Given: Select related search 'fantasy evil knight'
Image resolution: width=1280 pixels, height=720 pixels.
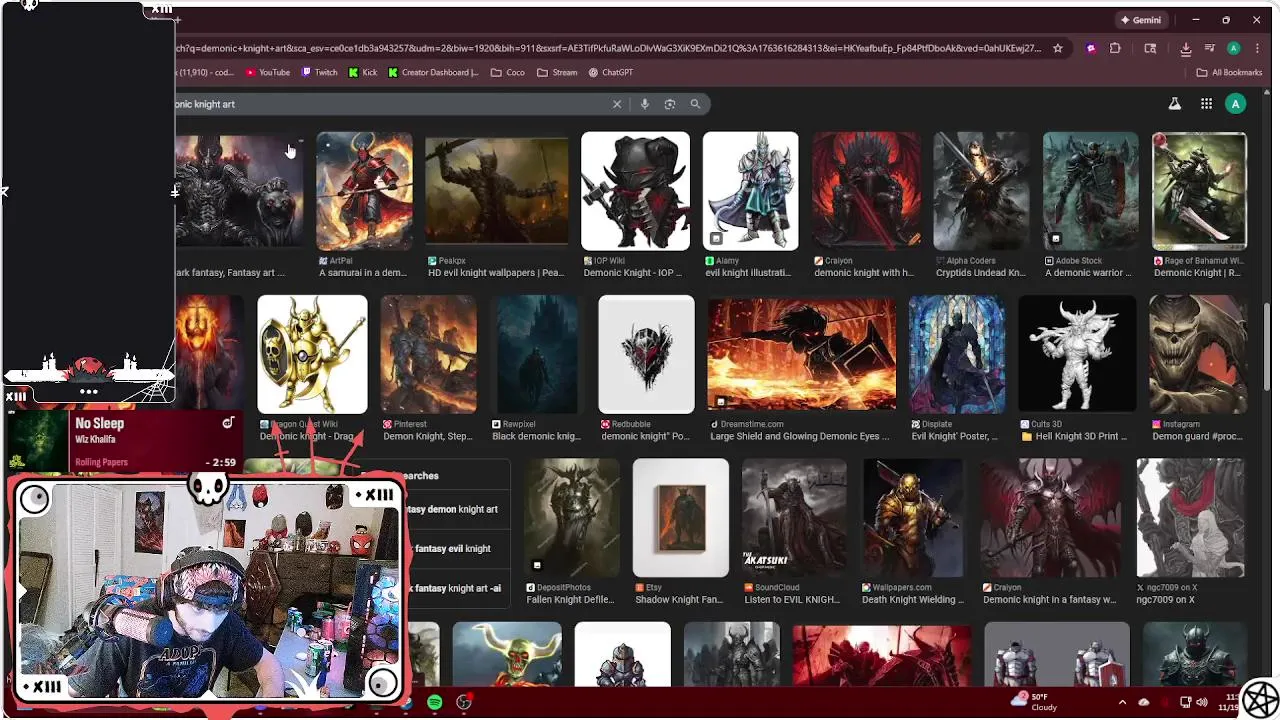Looking at the screenshot, I should [x=456, y=548].
